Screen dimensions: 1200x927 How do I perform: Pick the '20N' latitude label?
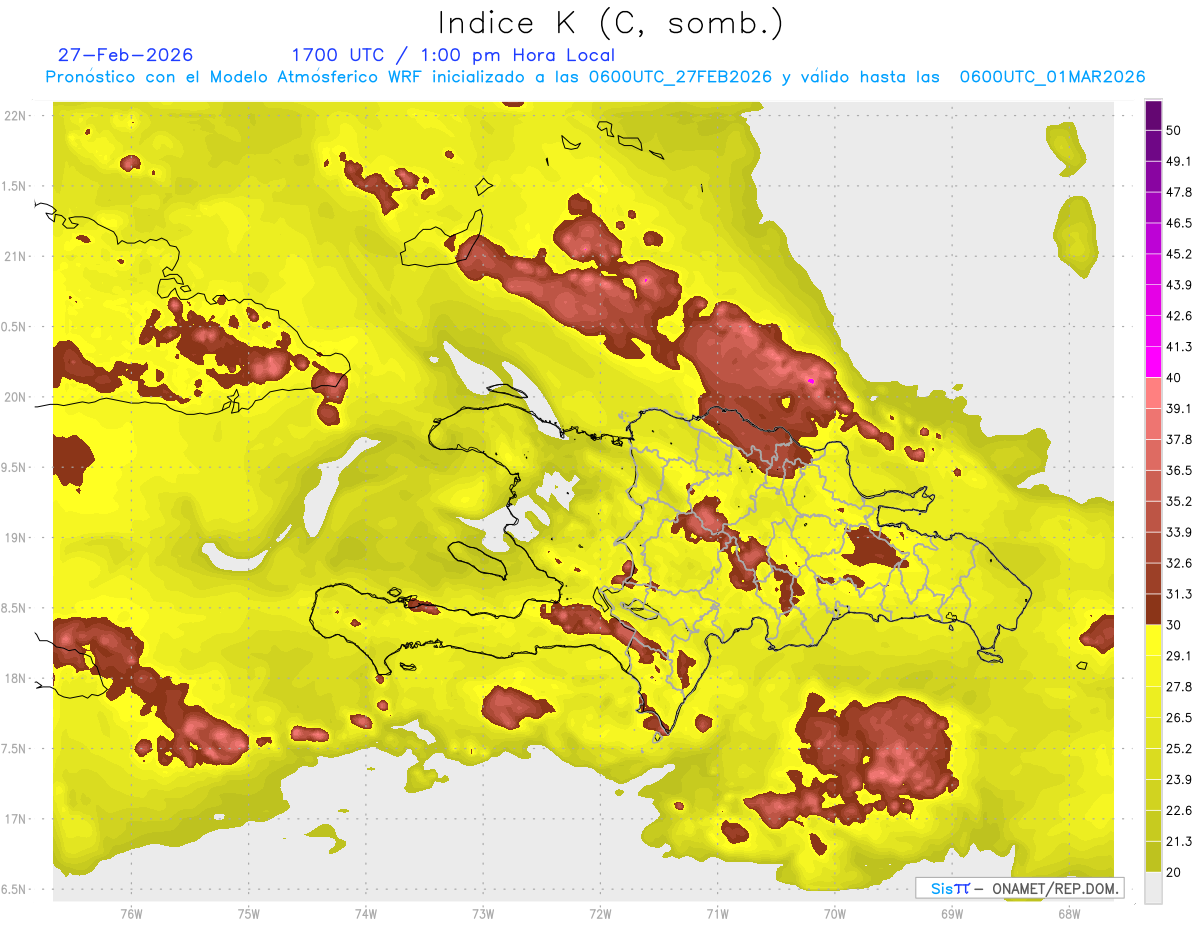coord(17,397)
